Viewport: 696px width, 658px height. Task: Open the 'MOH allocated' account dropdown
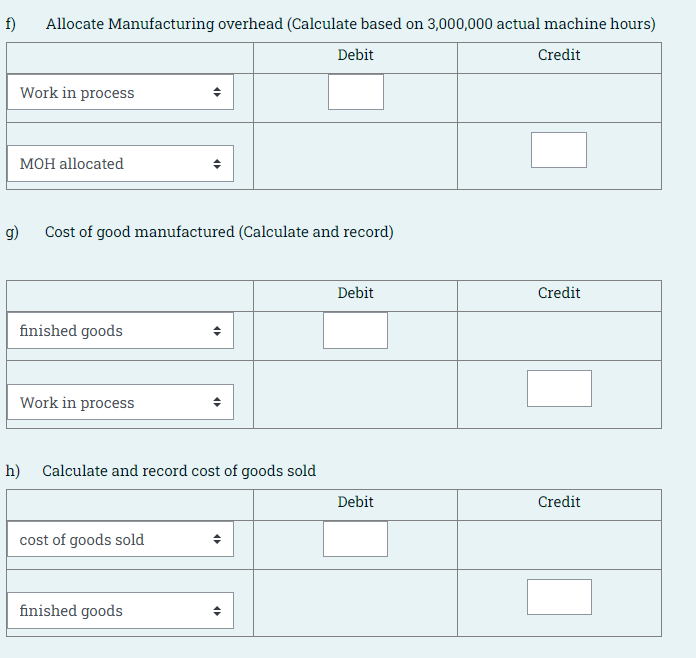[x=120, y=163]
